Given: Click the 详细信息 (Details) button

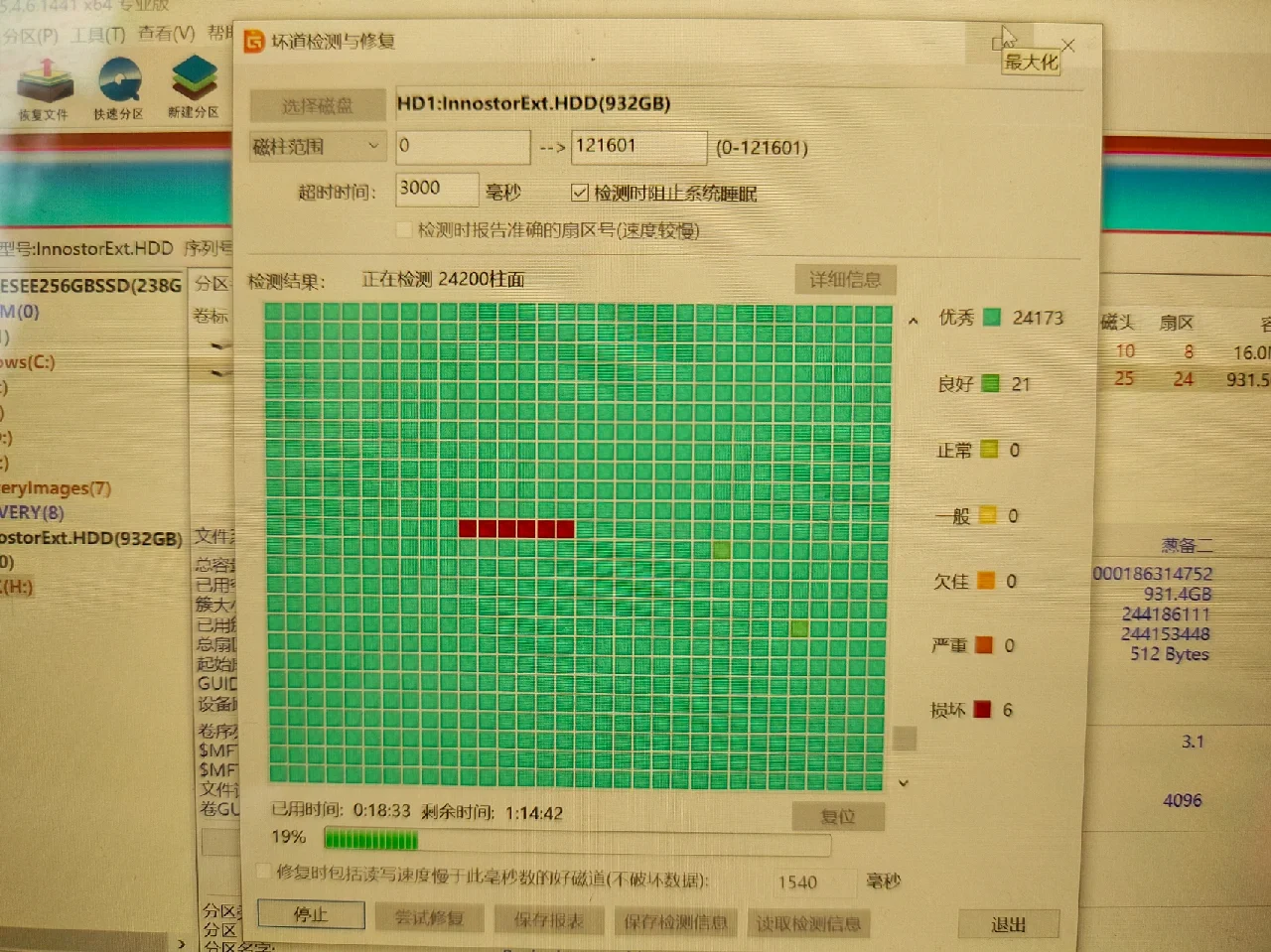Looking at the screenshot, I should tap(845, 280).
